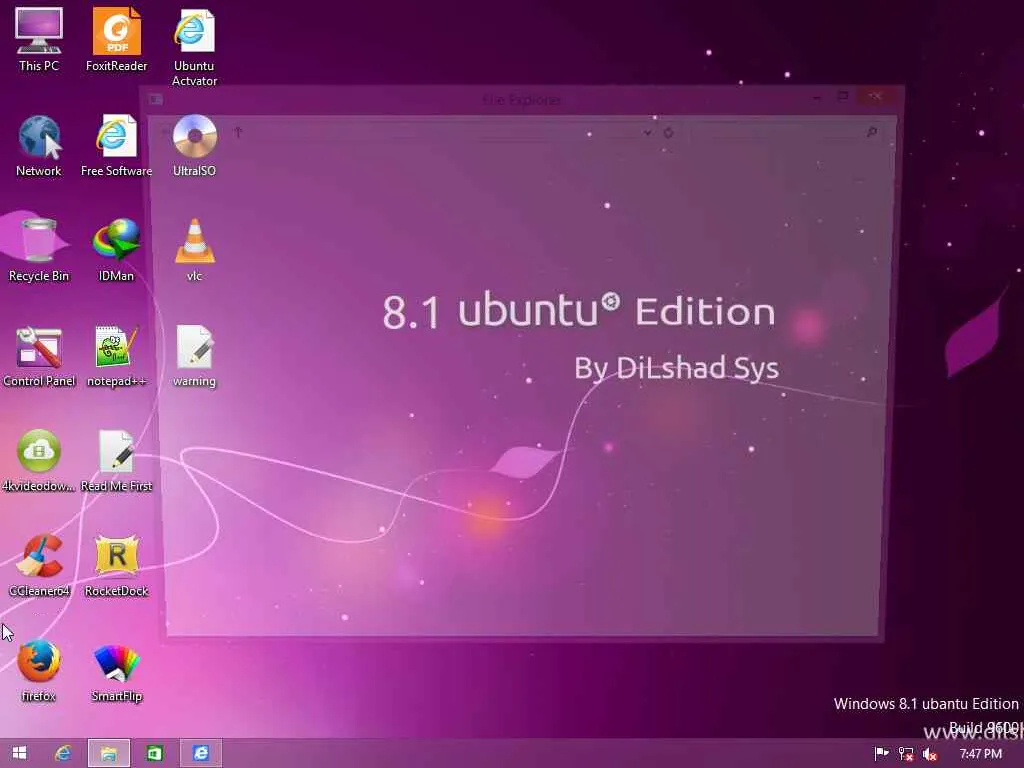Viewport: 1024px width, 768px height.
Task: Open IDMan download manager icon
Action: point(116,250)
